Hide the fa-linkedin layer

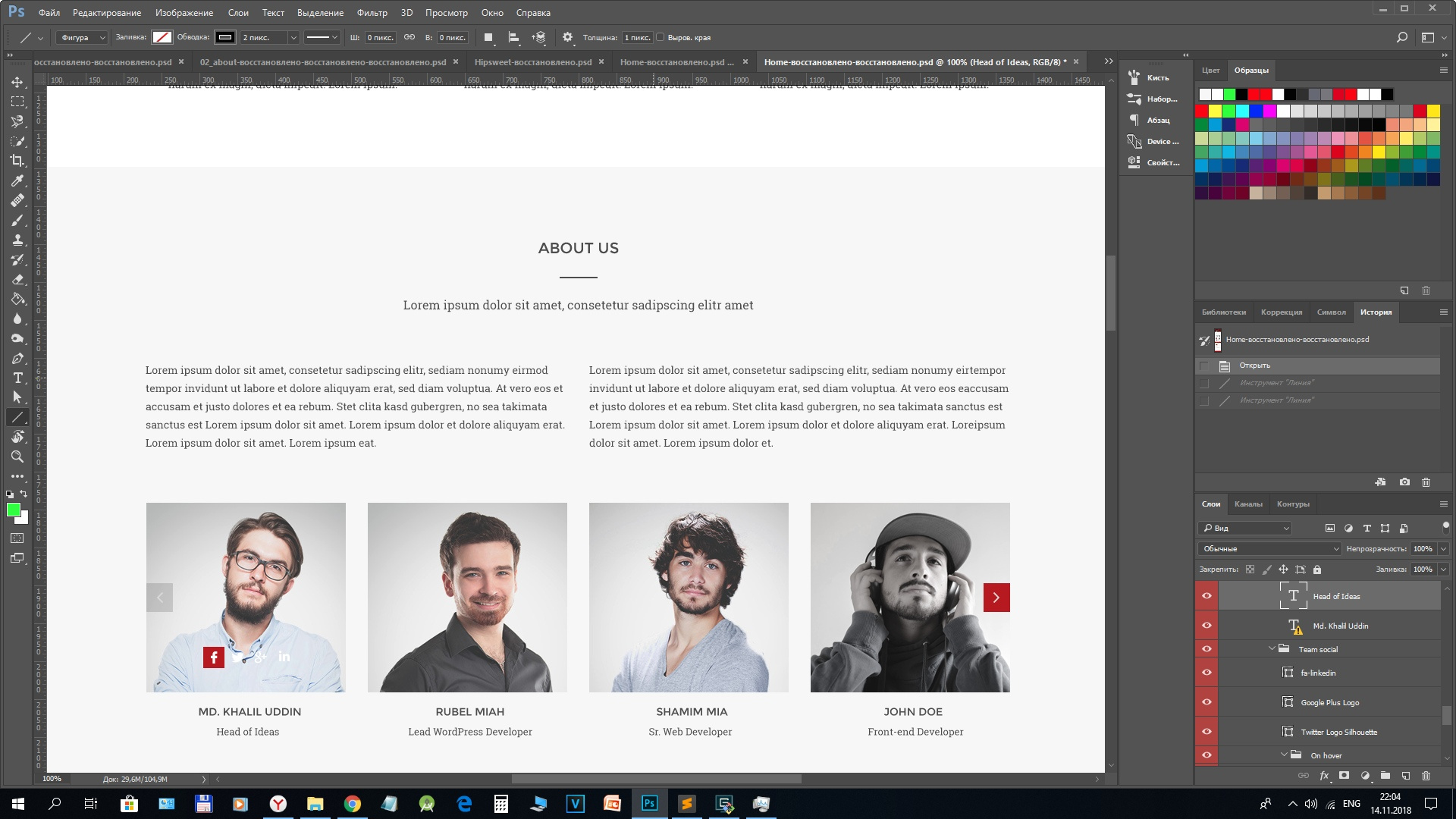pos(1207,673)
